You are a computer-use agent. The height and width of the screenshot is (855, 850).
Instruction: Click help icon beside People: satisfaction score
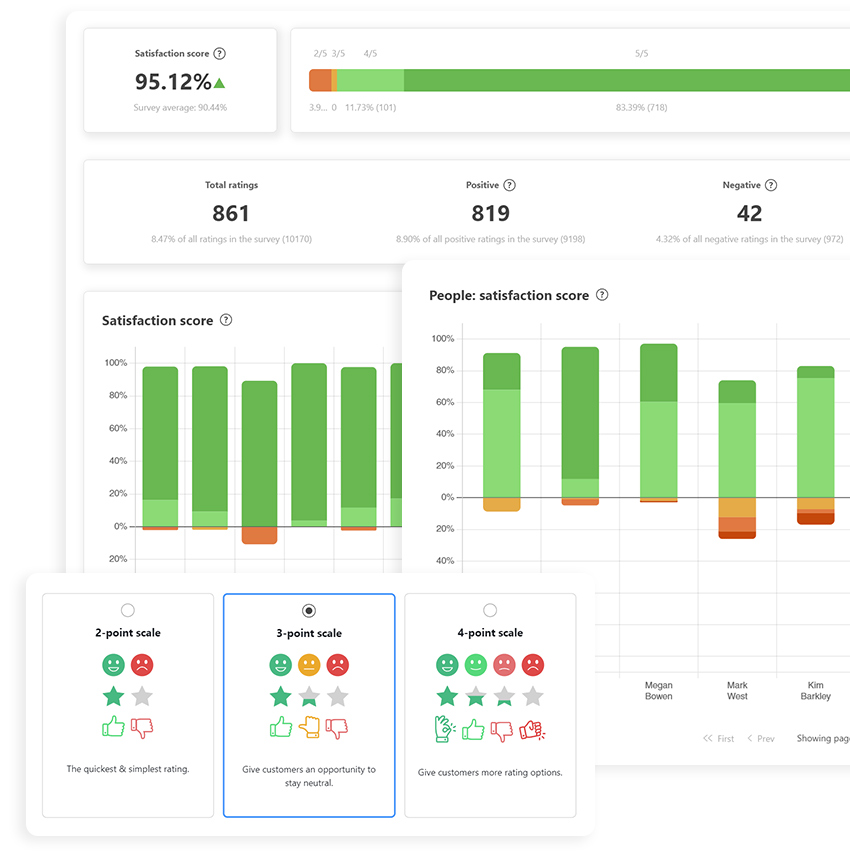[602, 295]
